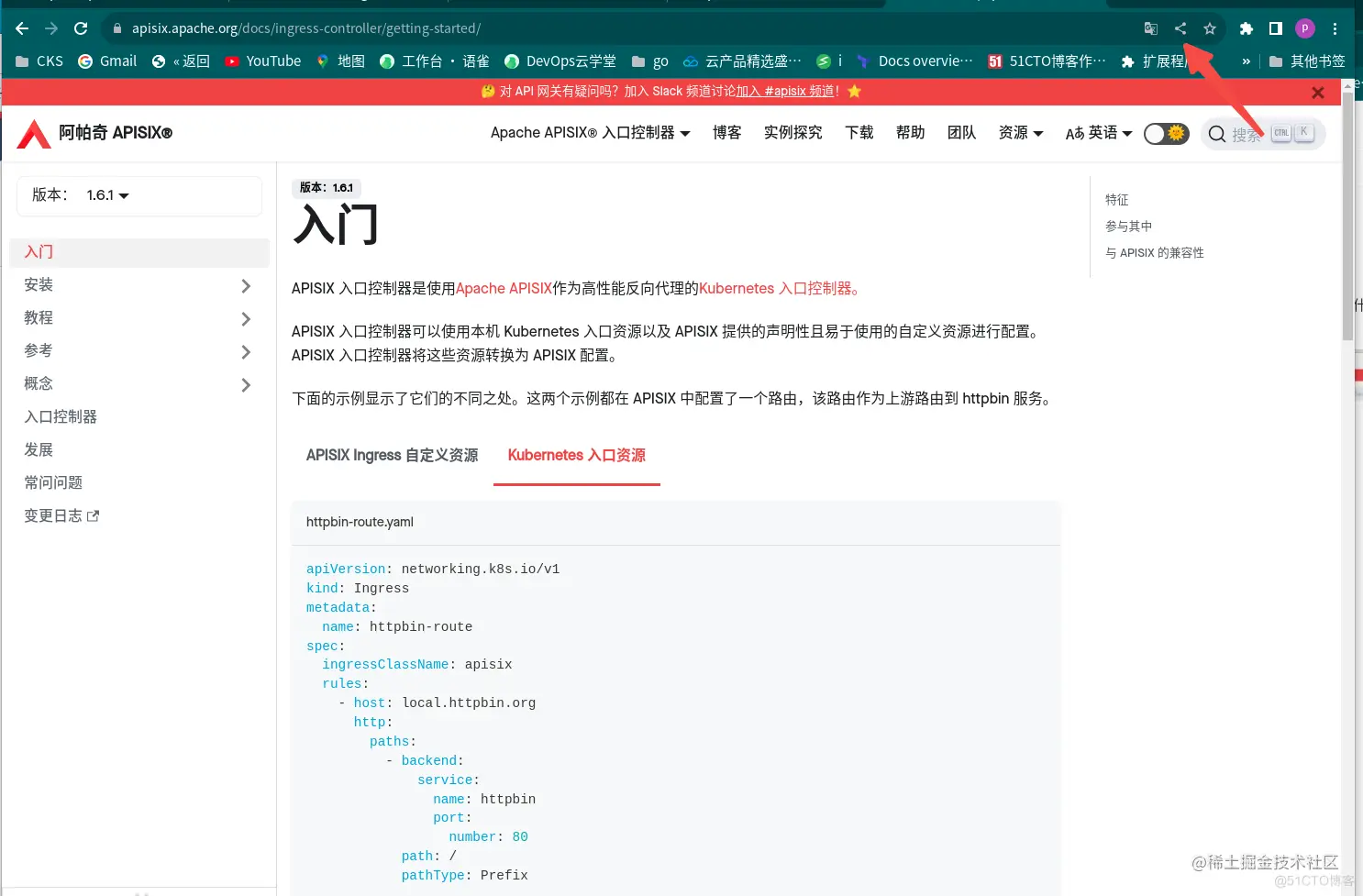The width and height of the screenshot is (1363, 896).
Task: Open the 博客 nav item
Action: 726,133
